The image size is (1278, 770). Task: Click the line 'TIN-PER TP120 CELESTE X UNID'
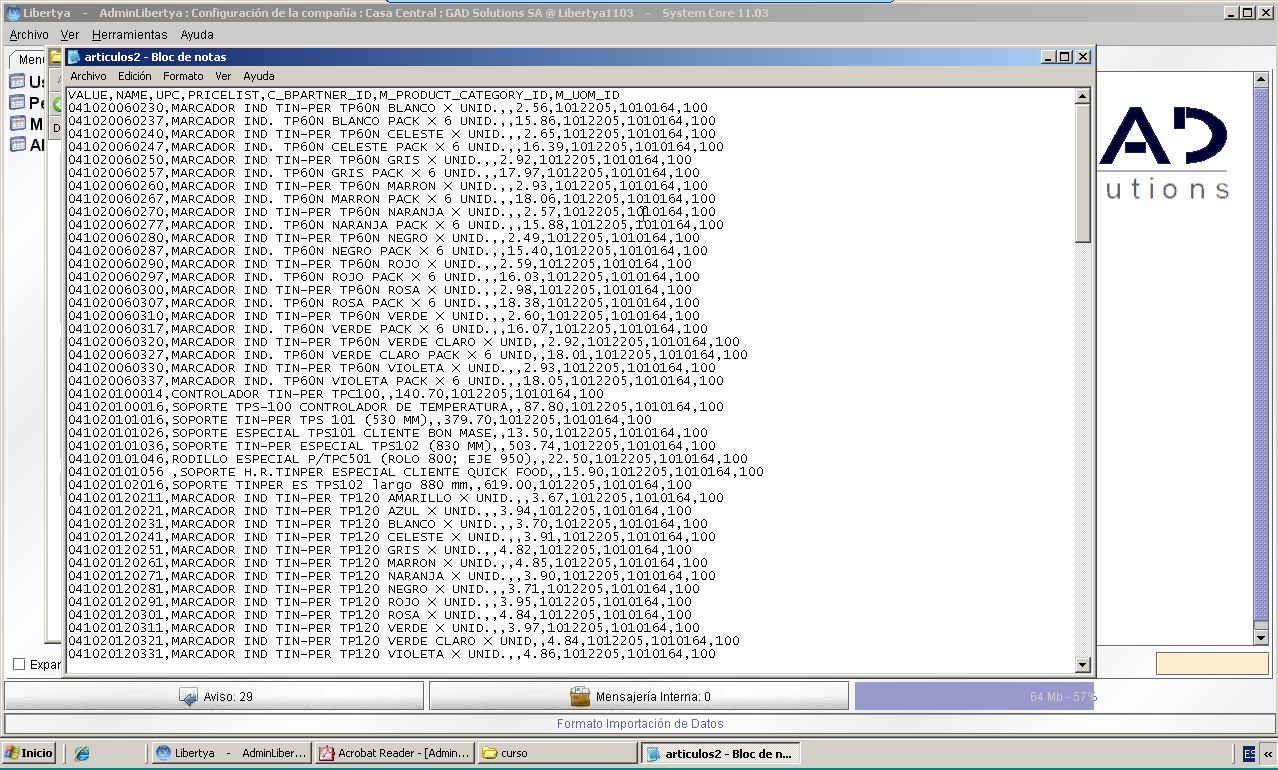click(391, 537)
